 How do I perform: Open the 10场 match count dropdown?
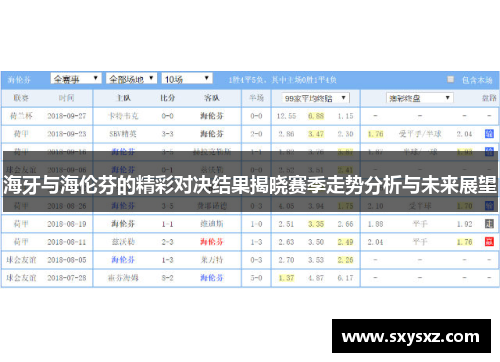(187, 79)
